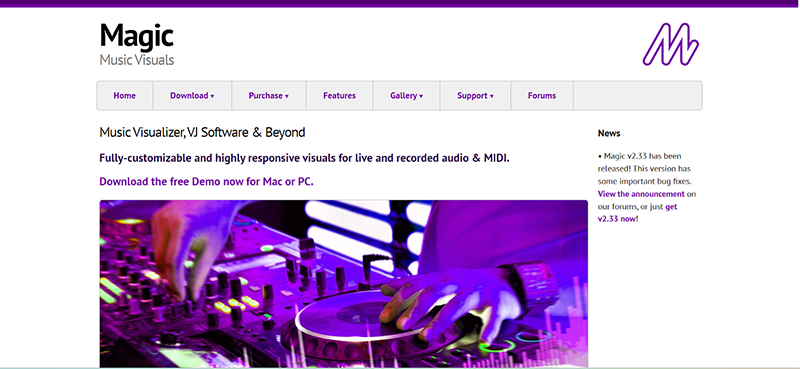Open the Forums page
Screen dimensions: 800x369
[542, 95]
